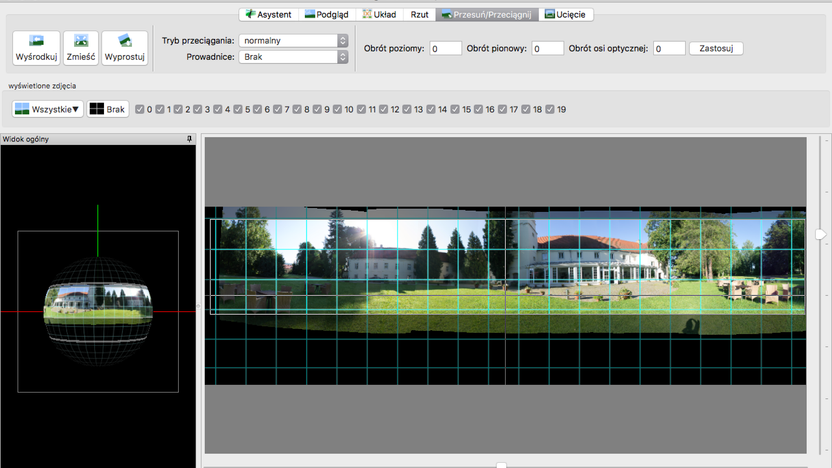Toggle image 10 checkbox

tap(337, 109)
